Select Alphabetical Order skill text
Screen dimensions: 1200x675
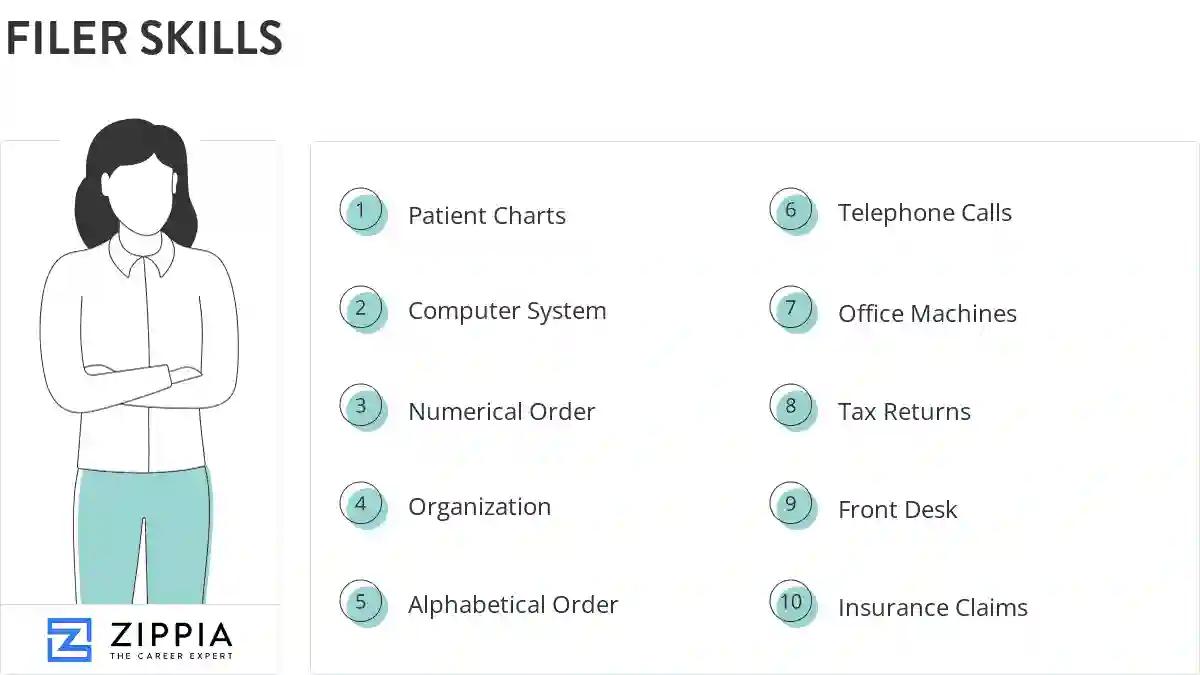(x=513, y=605)
